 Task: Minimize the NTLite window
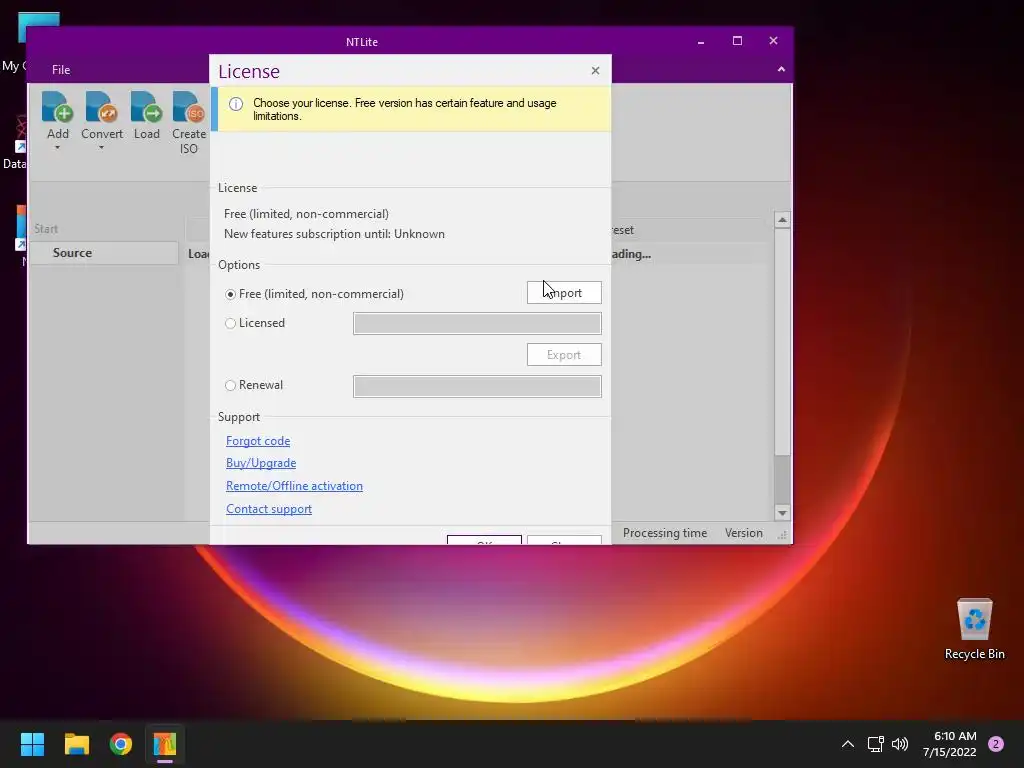click(701, 41)
